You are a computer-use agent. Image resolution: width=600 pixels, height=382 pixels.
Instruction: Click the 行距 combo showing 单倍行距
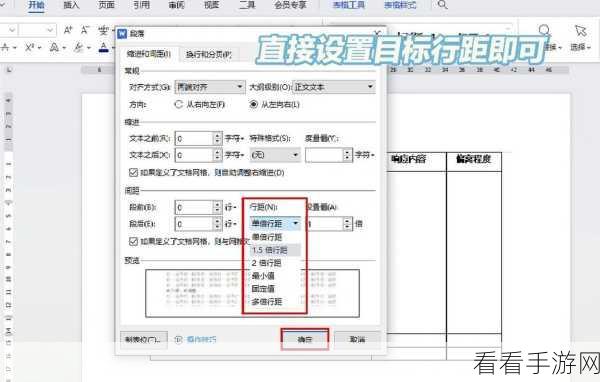pyautogui.click(x=275, y=224)
